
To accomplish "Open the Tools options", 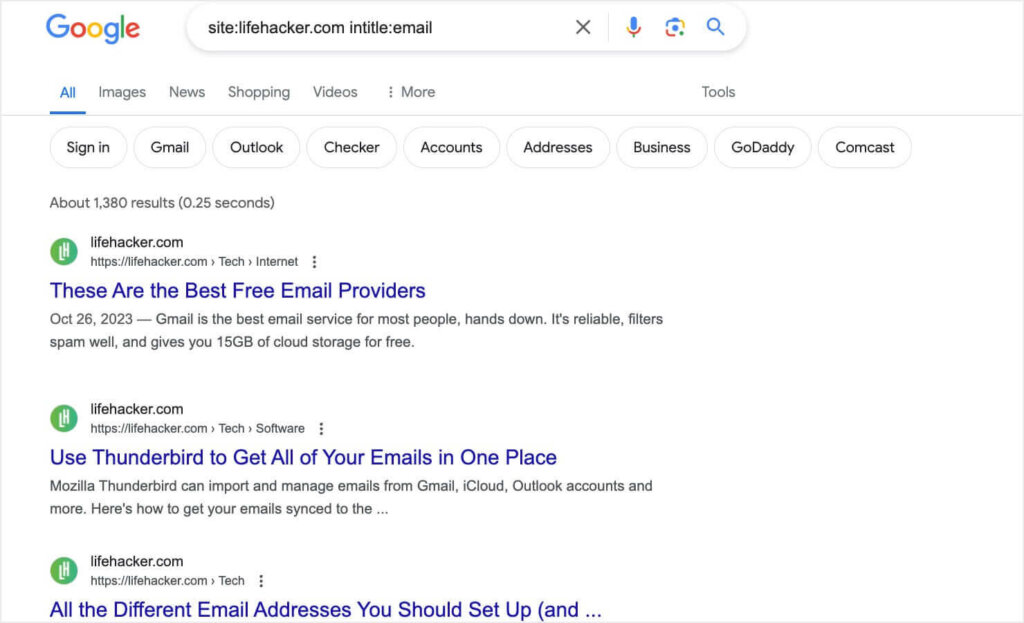I will coord(717,91).
